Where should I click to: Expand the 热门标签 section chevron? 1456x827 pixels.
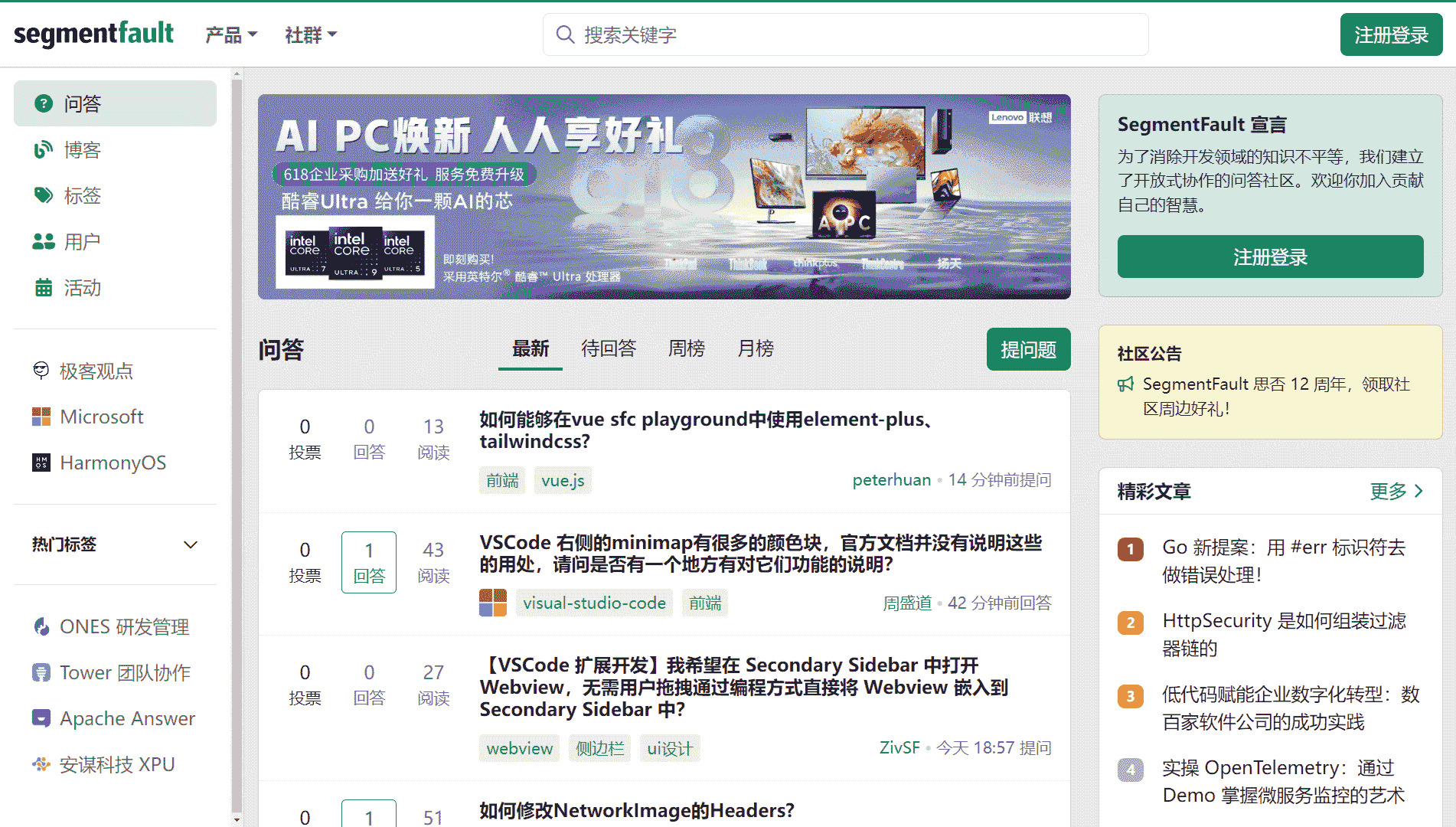[x=191, y=544]
